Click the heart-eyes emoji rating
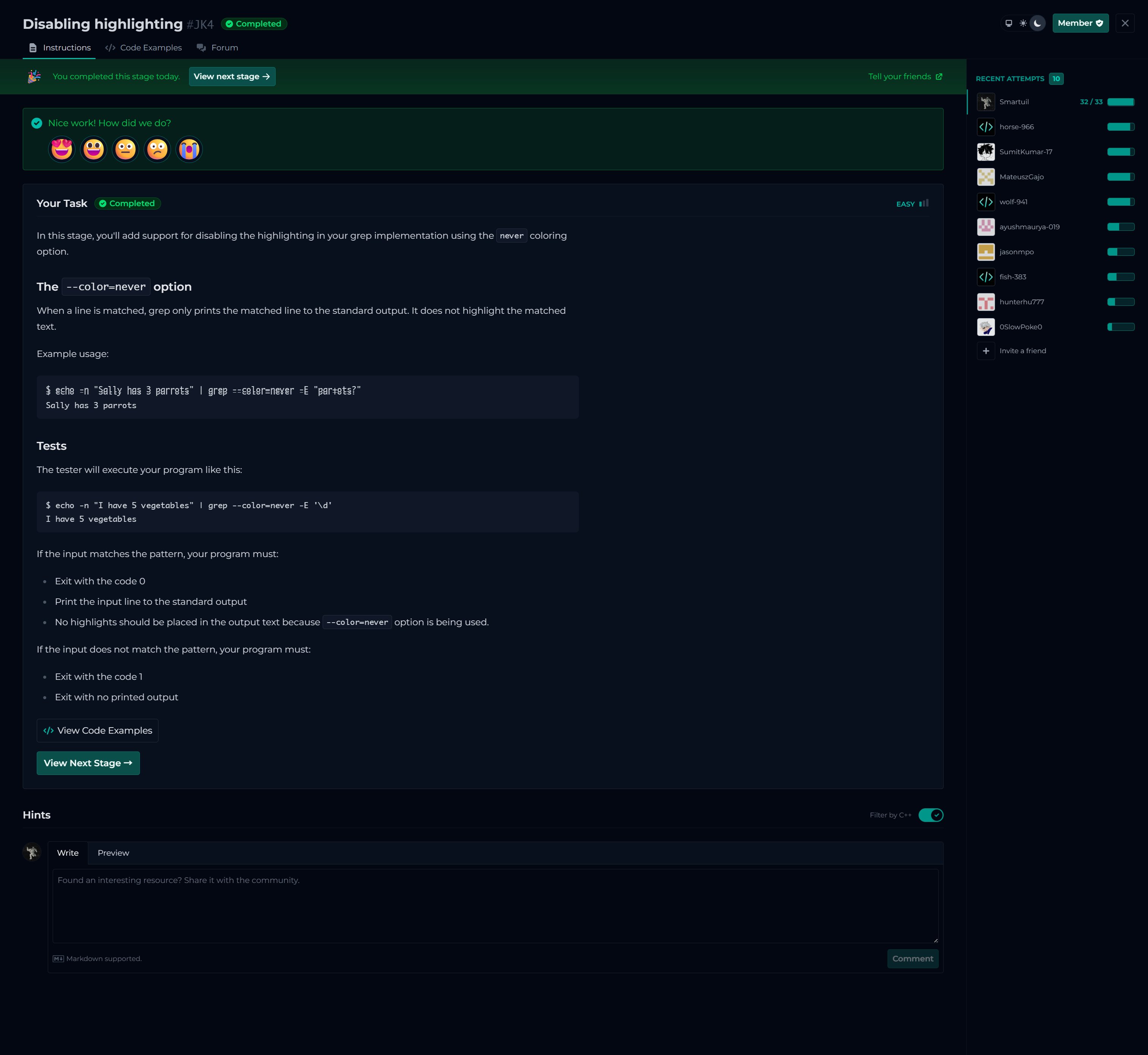 62,150
